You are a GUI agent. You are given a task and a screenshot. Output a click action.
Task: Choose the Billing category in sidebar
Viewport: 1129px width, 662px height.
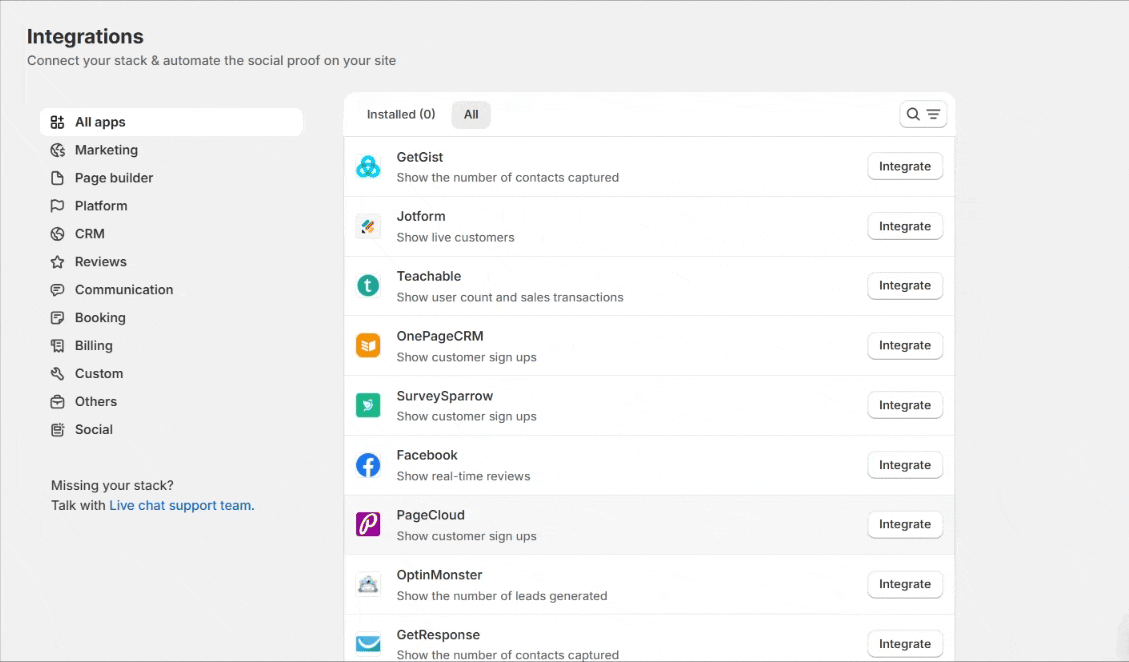pos(93,346)
